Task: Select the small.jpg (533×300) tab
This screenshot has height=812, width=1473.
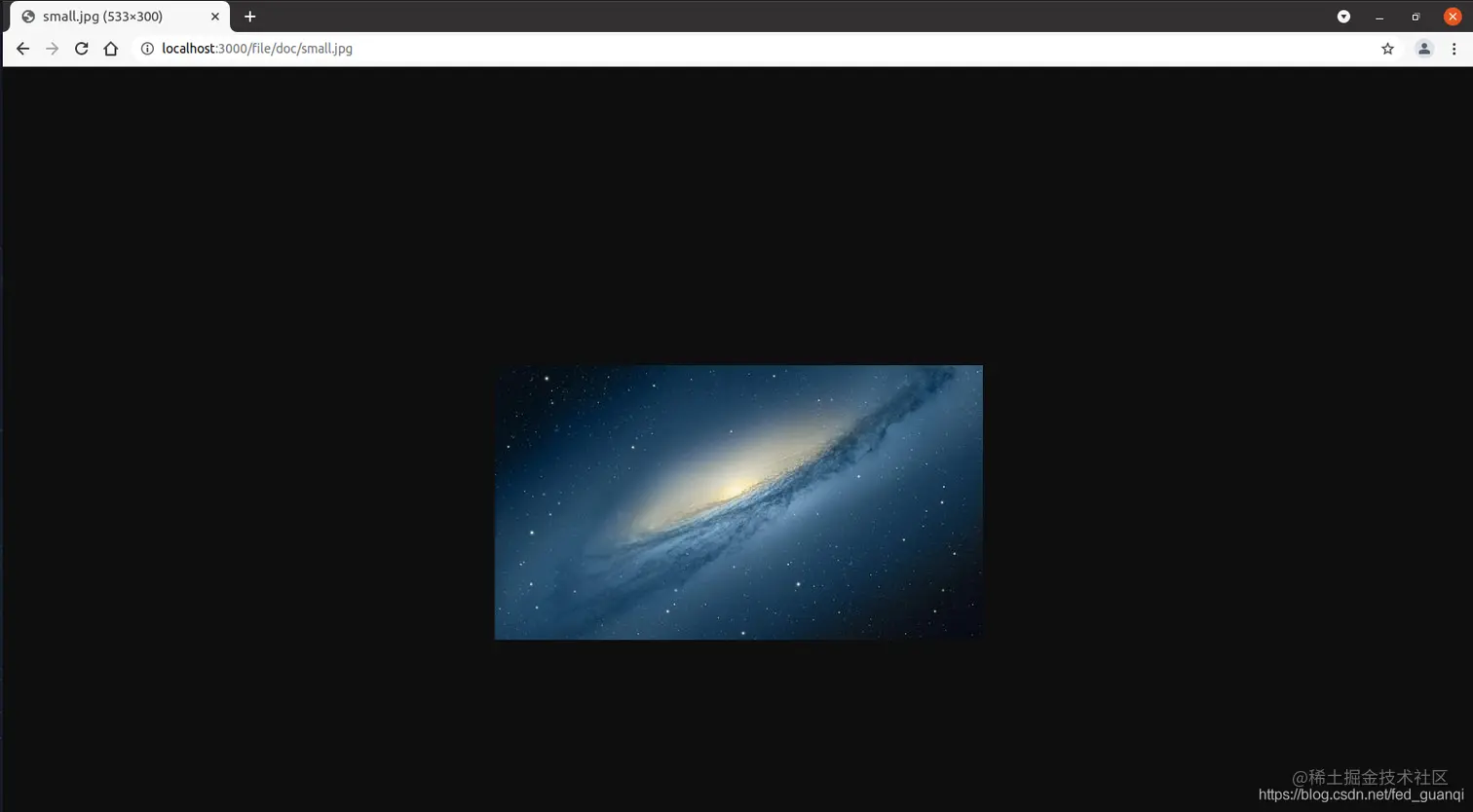Action: click(x=120, y=17)
